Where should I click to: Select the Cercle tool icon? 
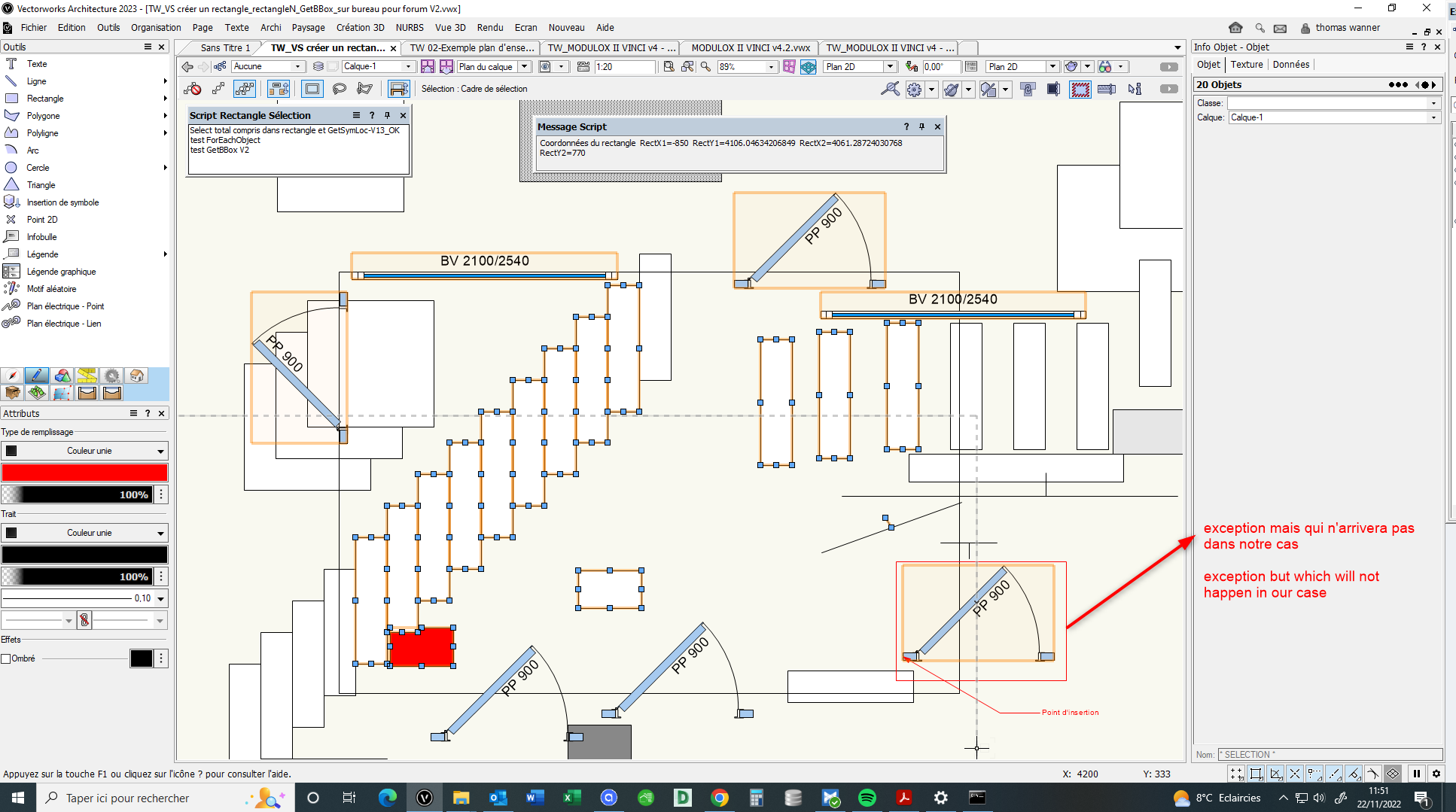pyautogui.click(x=11, y=168)
